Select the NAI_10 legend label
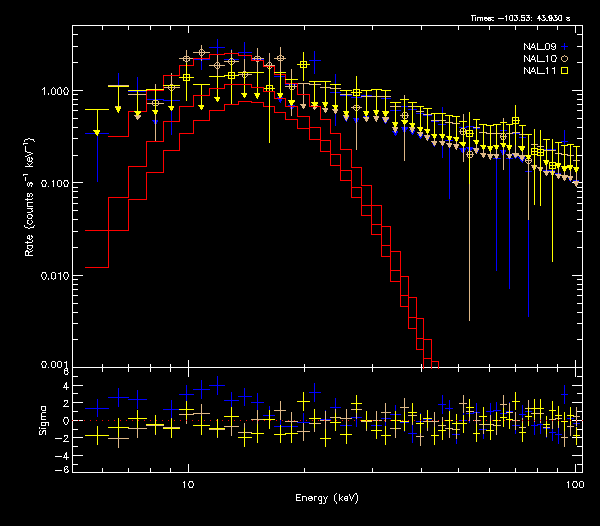The image size is (600, 526). point(539,59)
